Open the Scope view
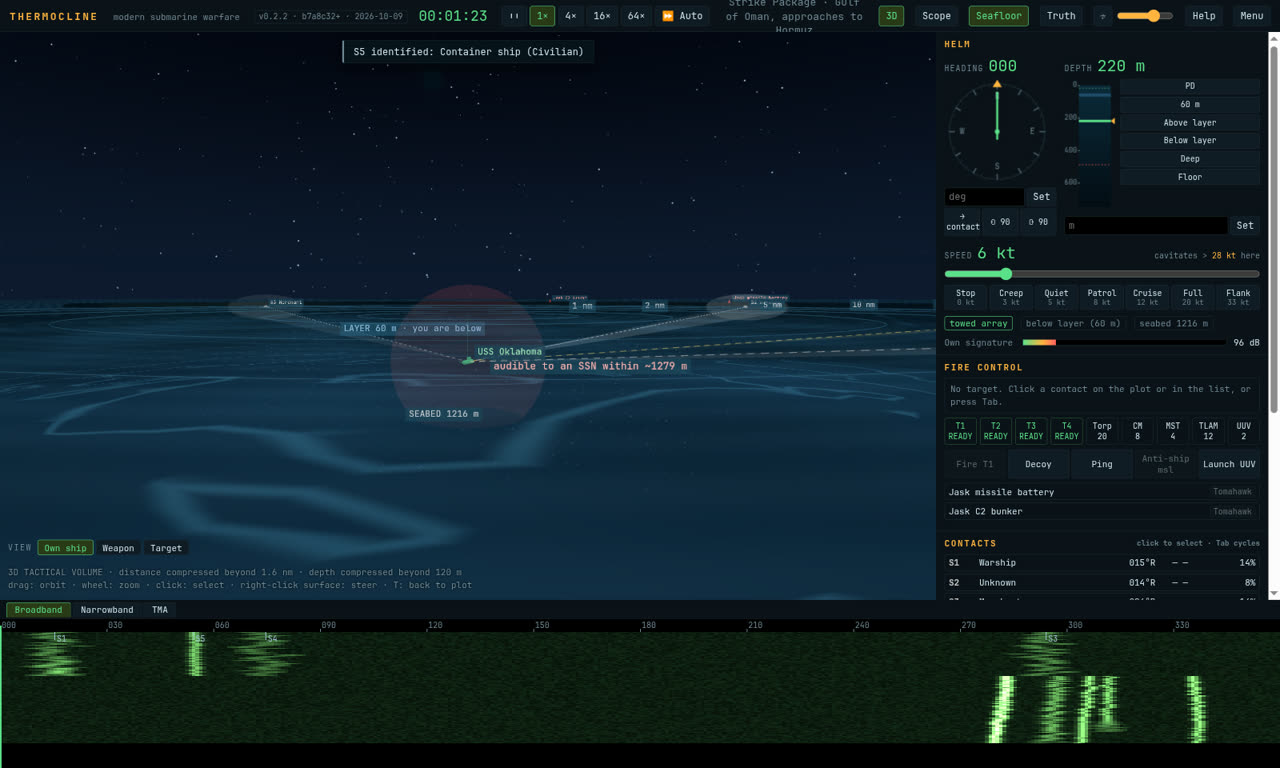 [x=937, y=16]
